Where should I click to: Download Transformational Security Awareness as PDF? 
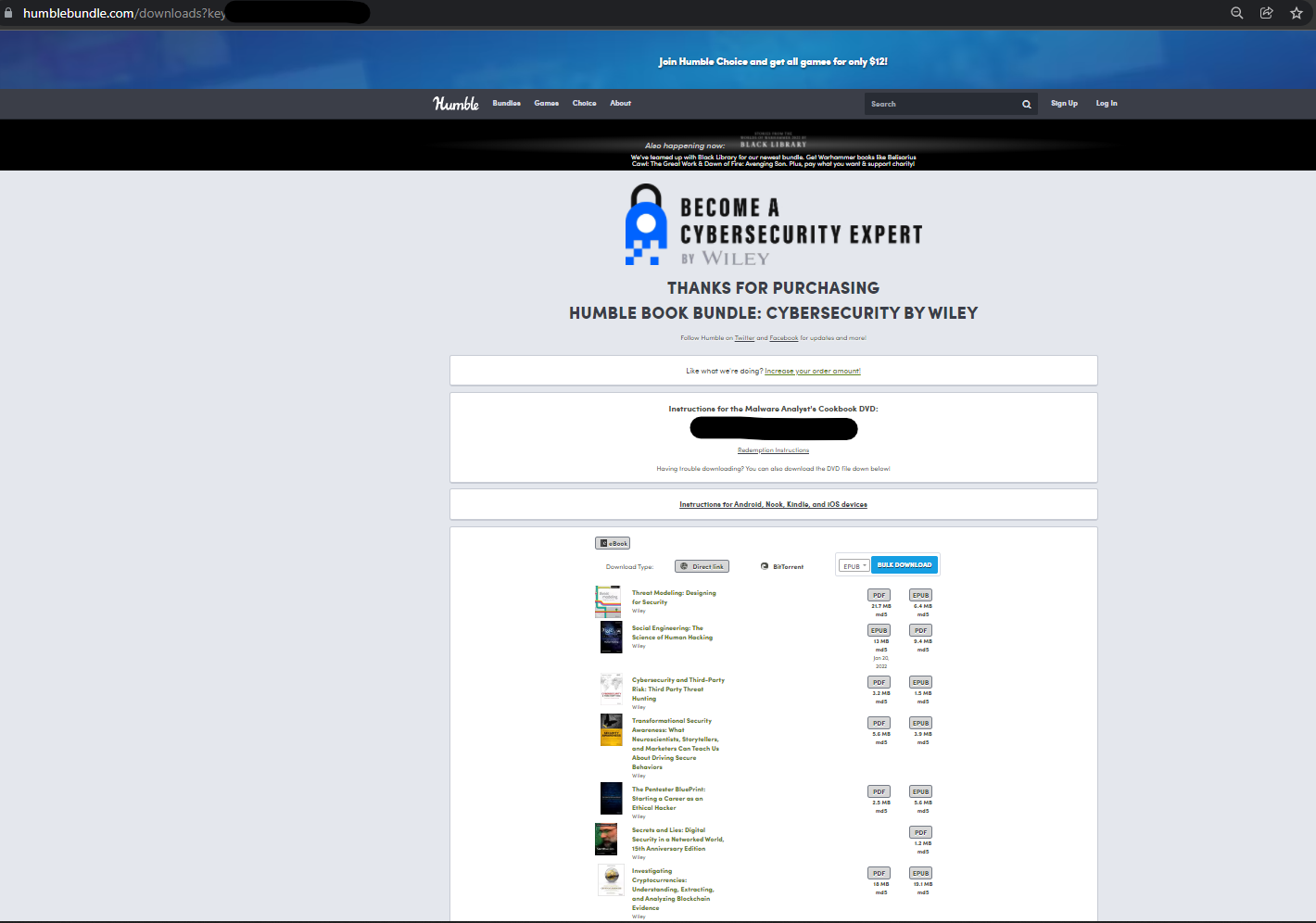(x=879, y=724)
